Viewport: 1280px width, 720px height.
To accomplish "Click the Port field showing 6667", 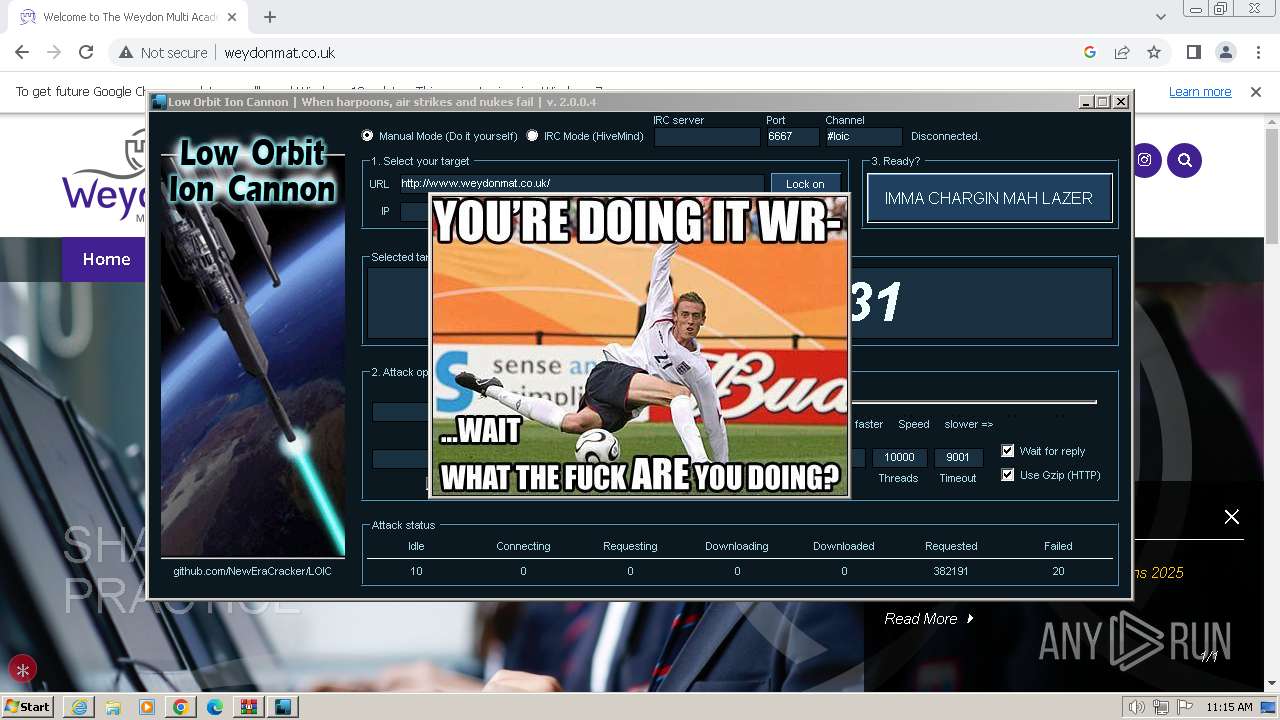I will click(792, 137).
